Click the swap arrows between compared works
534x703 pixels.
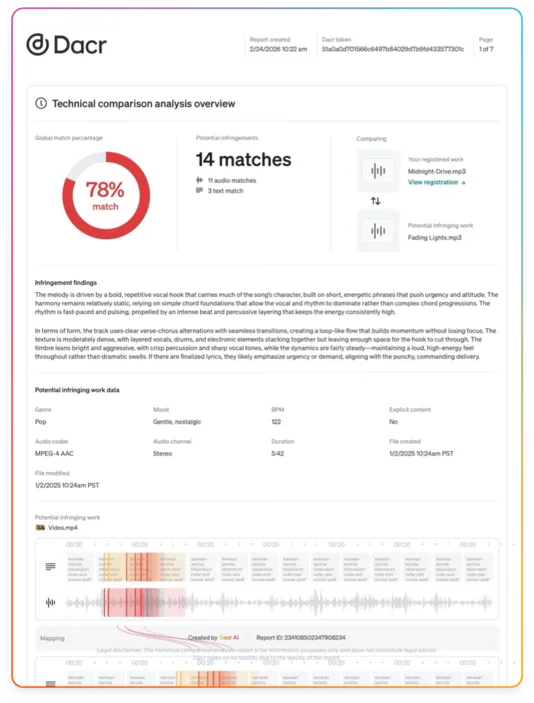pos(376,201)
